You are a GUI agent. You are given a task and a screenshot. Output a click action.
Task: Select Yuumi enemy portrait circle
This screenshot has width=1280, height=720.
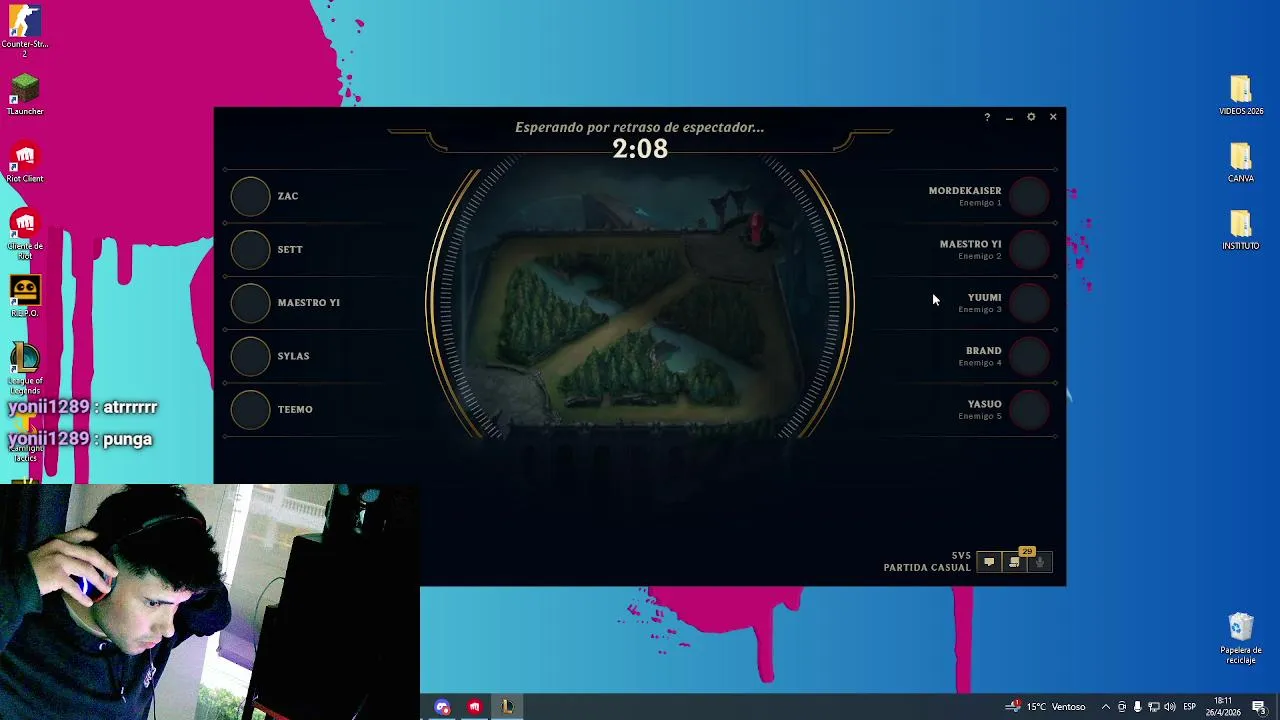coord(1029,302)
